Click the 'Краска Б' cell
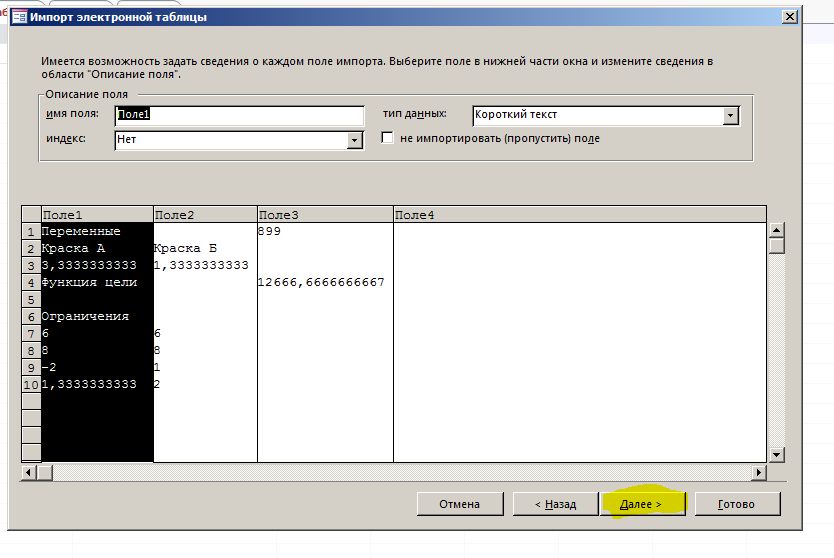834x558 pixels. pyautogui.click(x=205, y=248)
